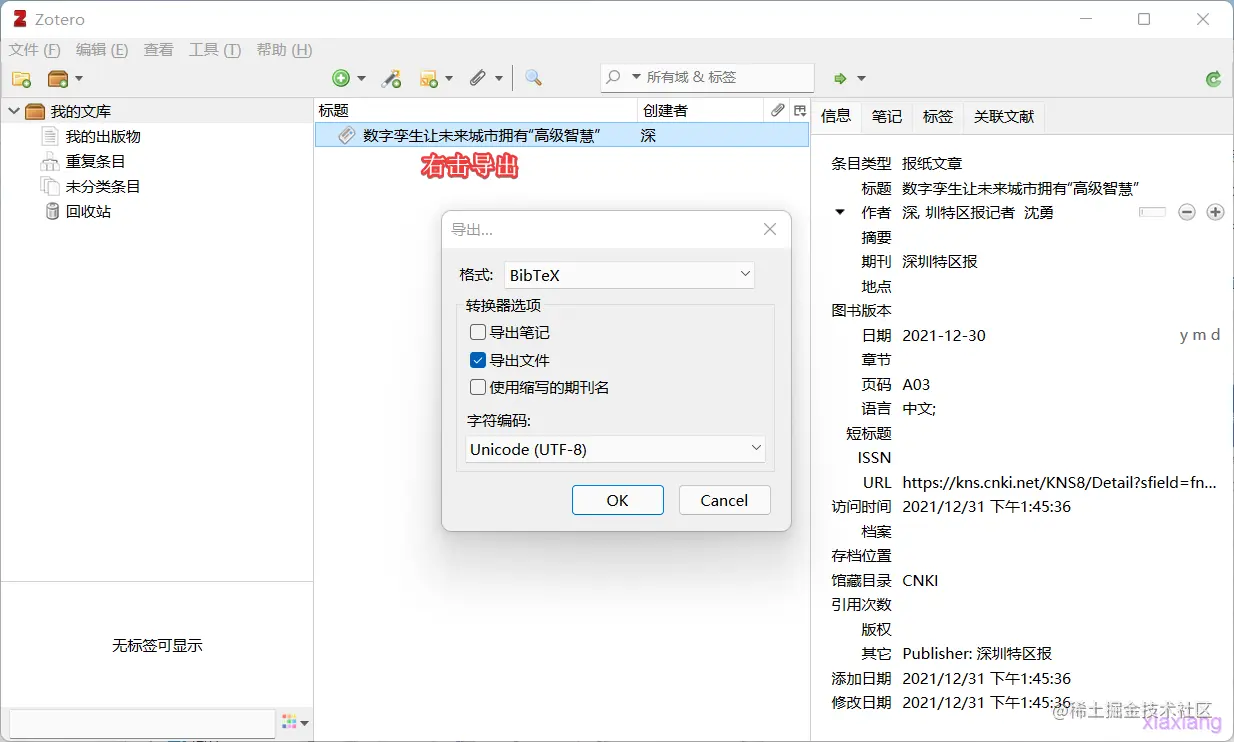Open the New Library dropdown arrow
Screen dimensions: 1234x742
(79, 78)
